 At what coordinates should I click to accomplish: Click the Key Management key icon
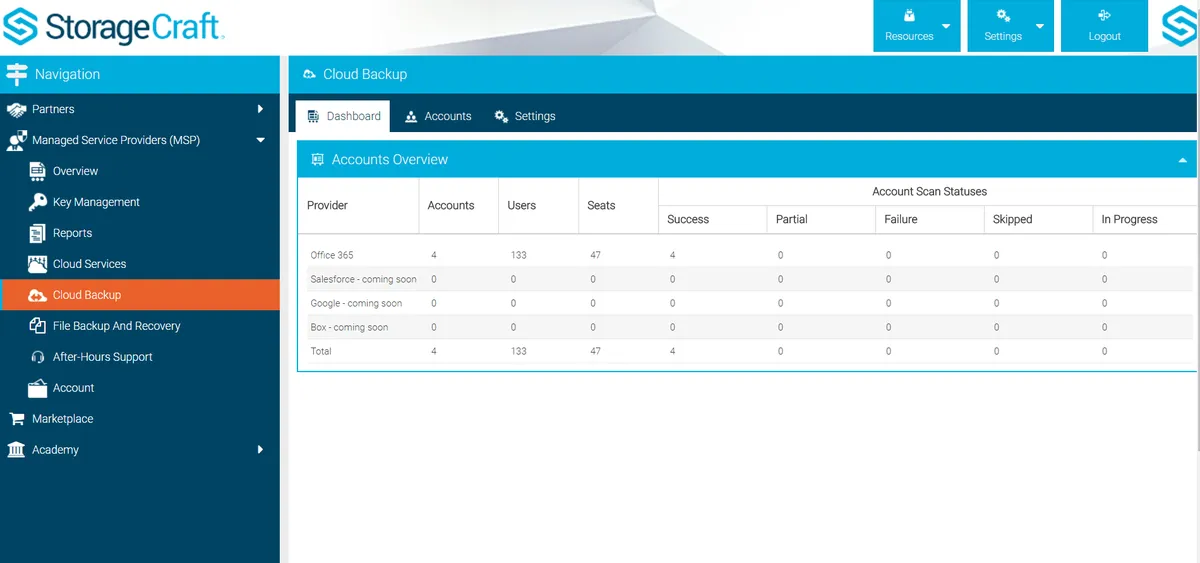(x=38, y=202)
